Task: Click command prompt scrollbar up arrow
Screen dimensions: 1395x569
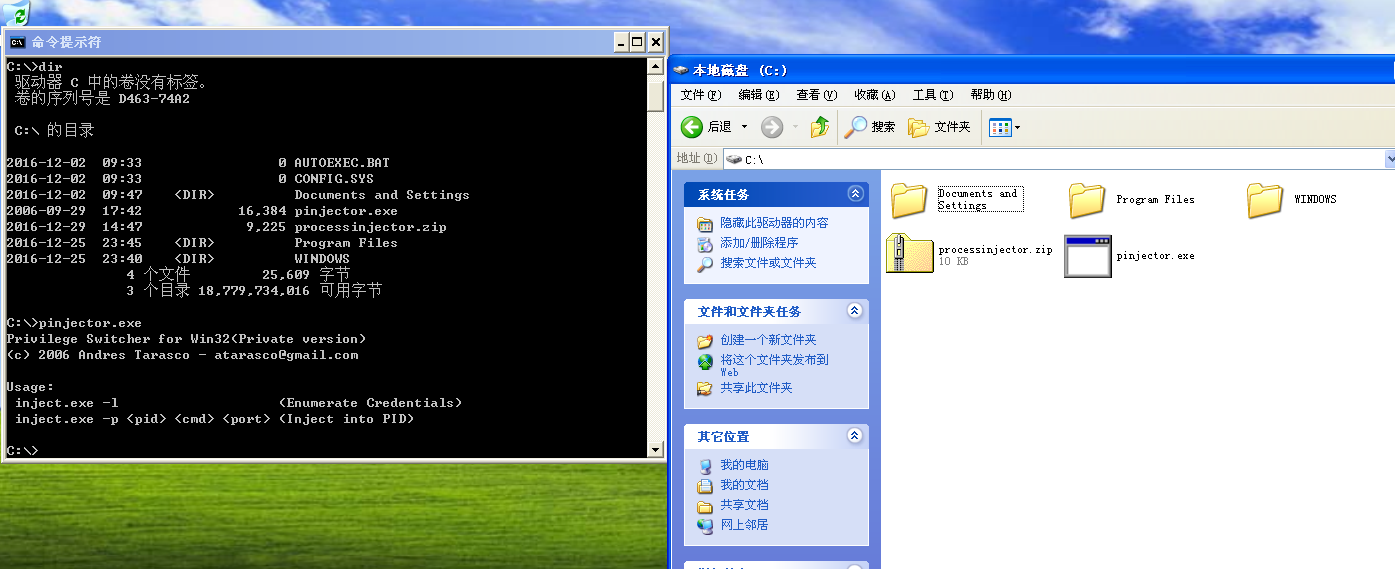Action: (x=656, y=67)
